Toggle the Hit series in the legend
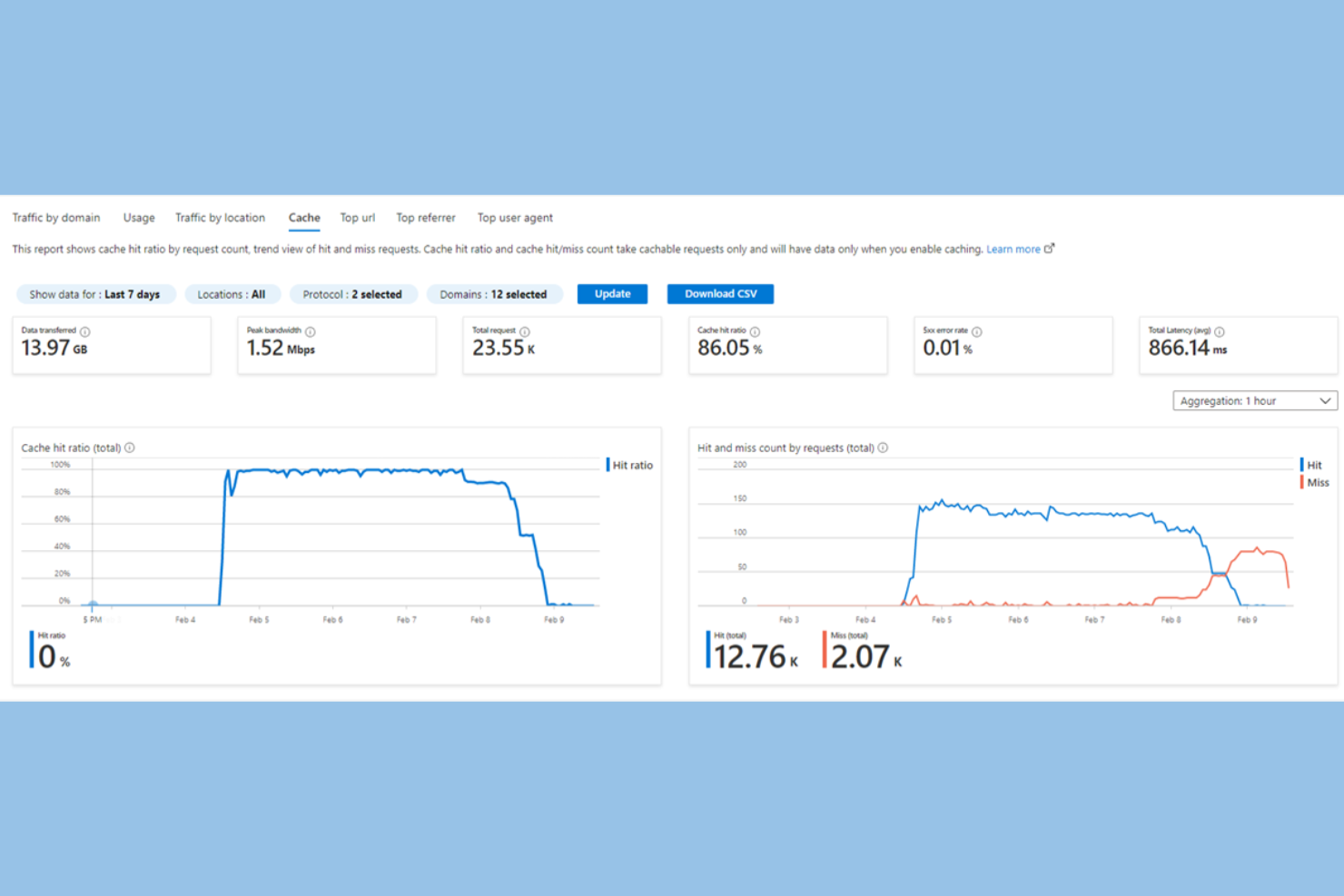 (x=1311, y=464)
